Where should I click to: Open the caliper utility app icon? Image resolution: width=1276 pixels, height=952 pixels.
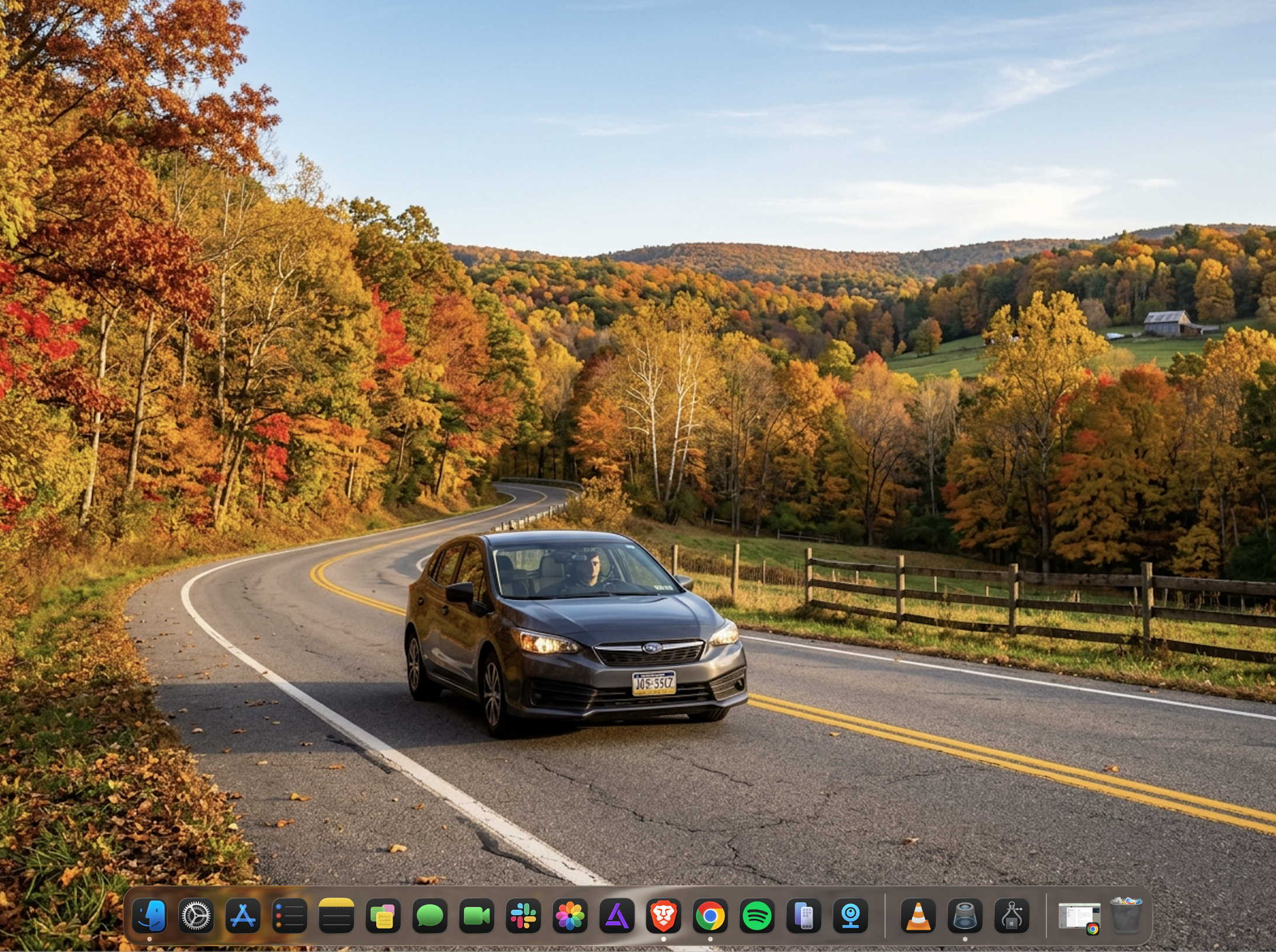1011,915
